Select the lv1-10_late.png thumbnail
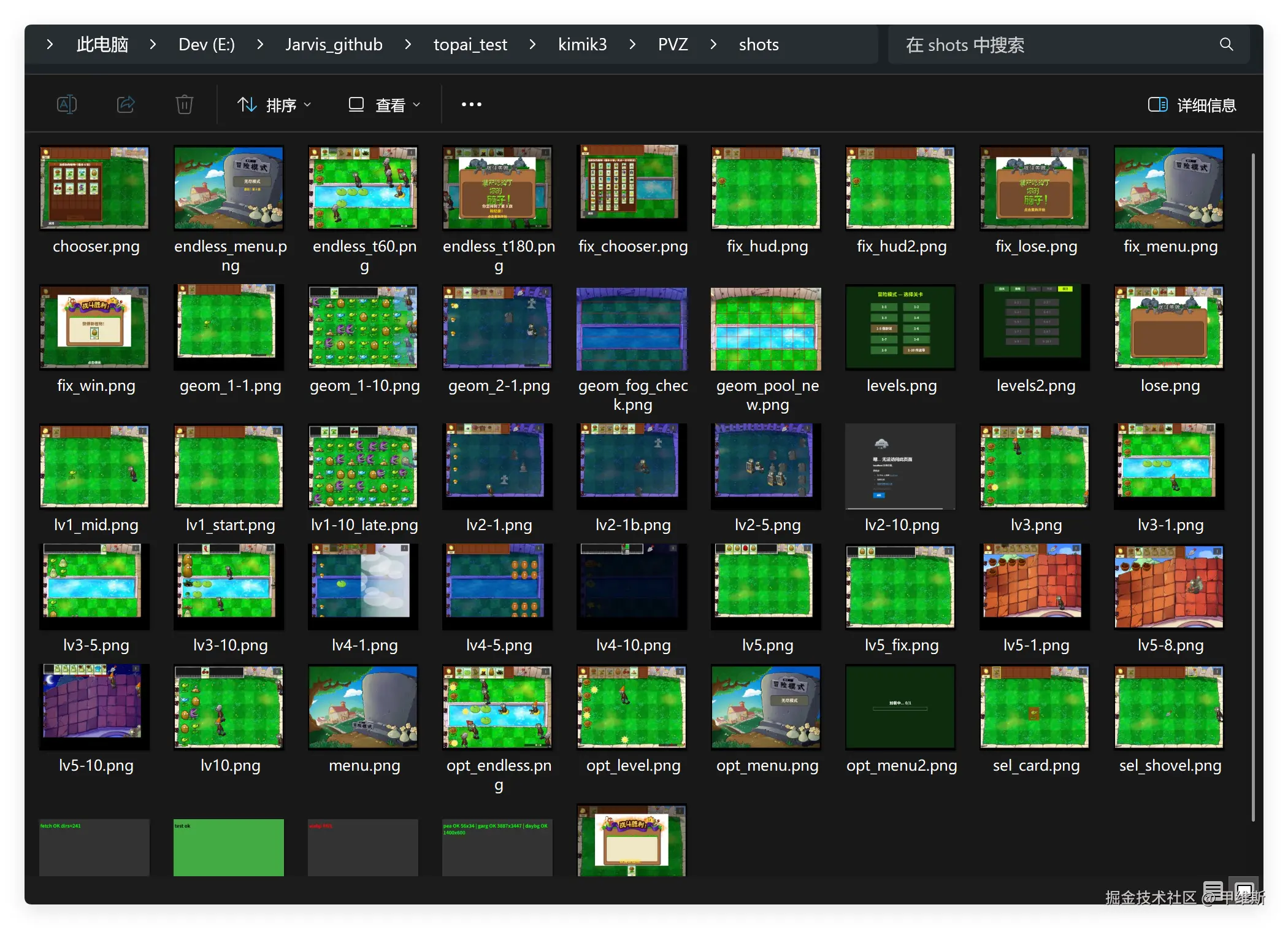This screenshot has height=929, width=1288. pos(363,466)
